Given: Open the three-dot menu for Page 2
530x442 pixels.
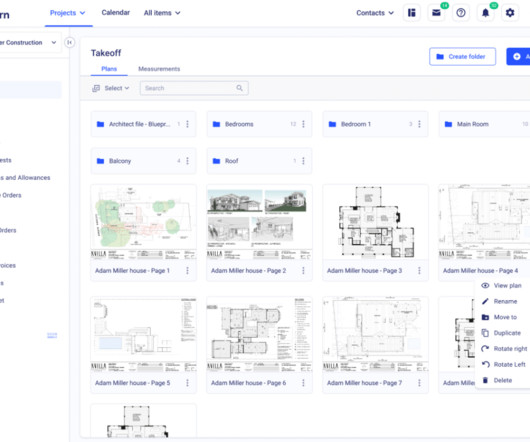Looking at the screenshot, I should 303,270.
